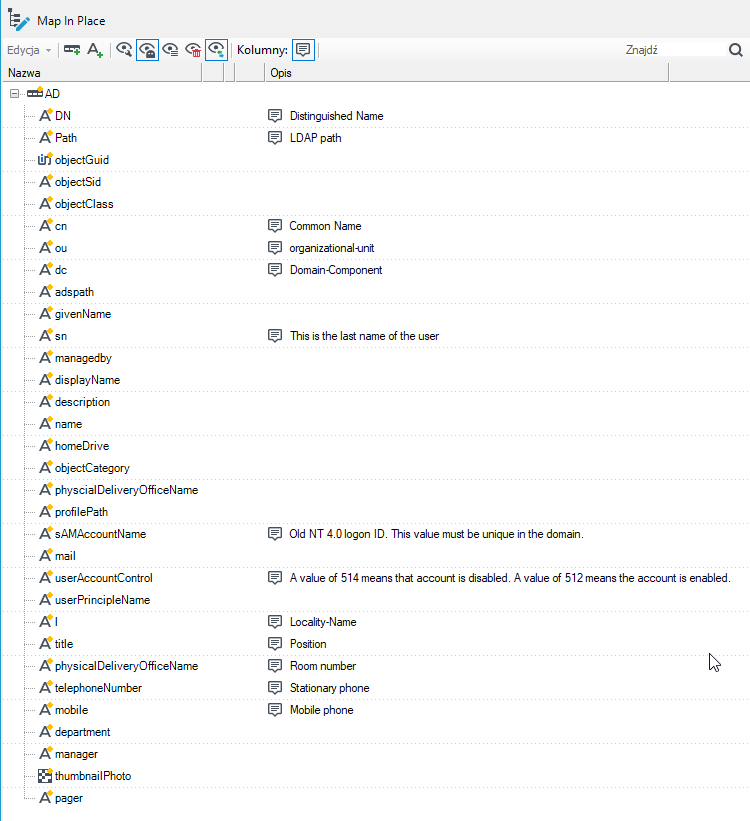Select the physcialDeliveryOfficeName attribute
This screenshot has width=750, height=821.
click(x=127, y=490)
